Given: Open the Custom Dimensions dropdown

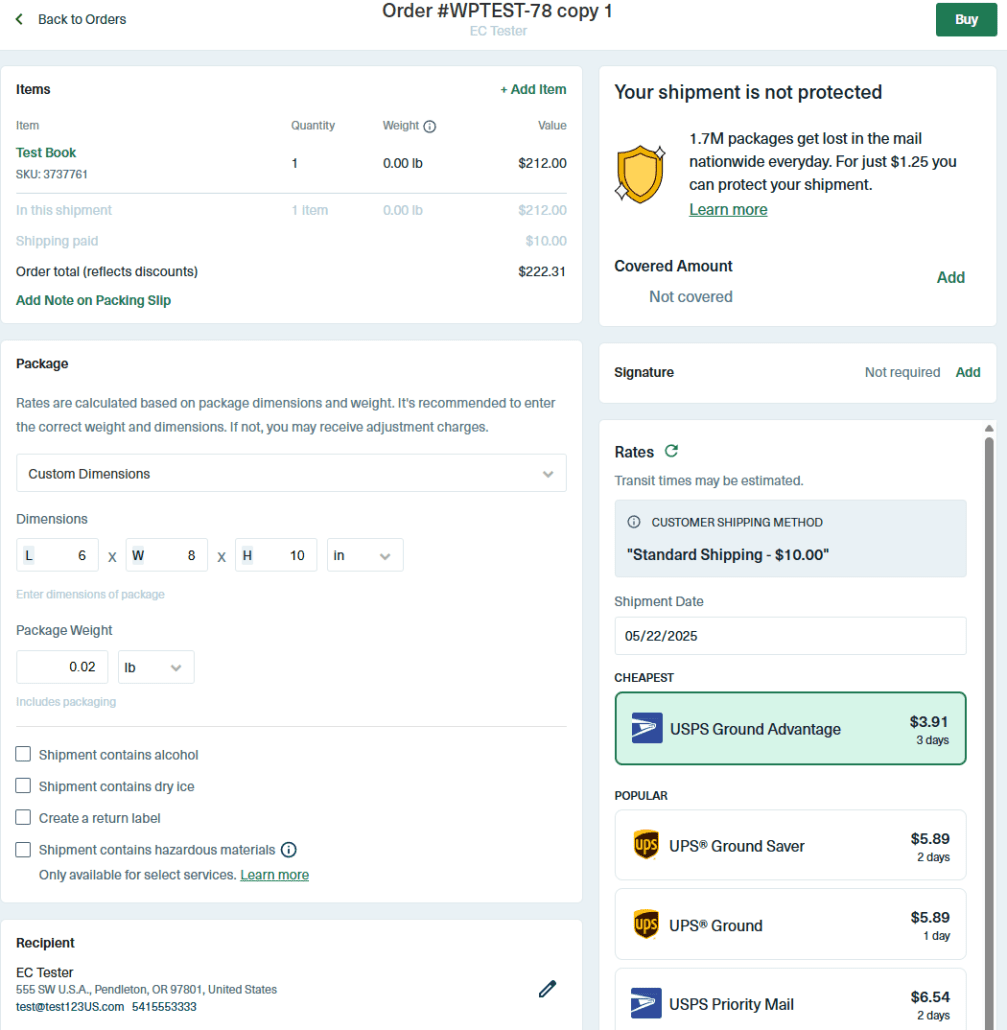Looking at the screenshot, I should pyautogui.click(x=291, y=474).
